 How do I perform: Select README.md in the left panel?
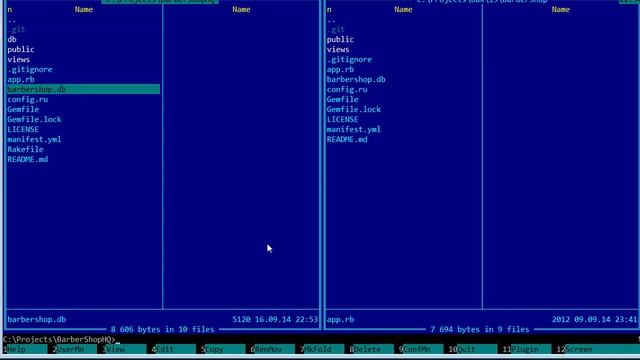(27, 160)
